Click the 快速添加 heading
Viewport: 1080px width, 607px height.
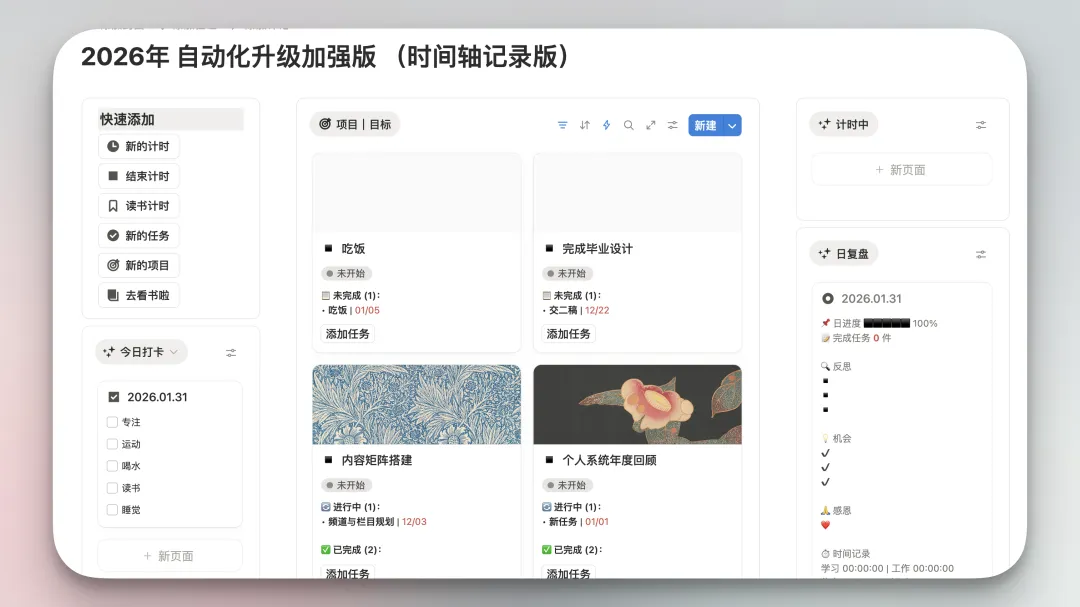pos(127,119)
